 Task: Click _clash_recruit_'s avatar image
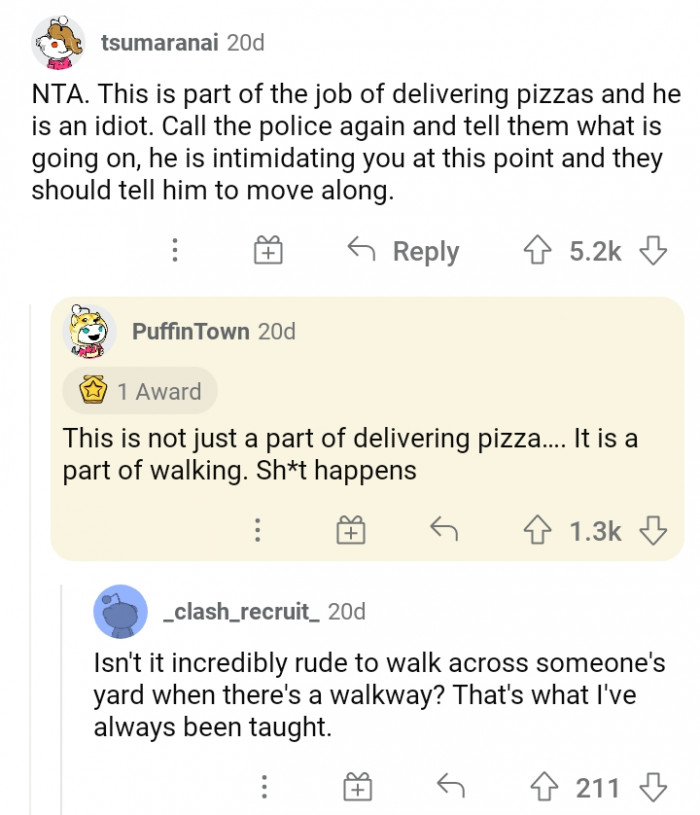120,612
